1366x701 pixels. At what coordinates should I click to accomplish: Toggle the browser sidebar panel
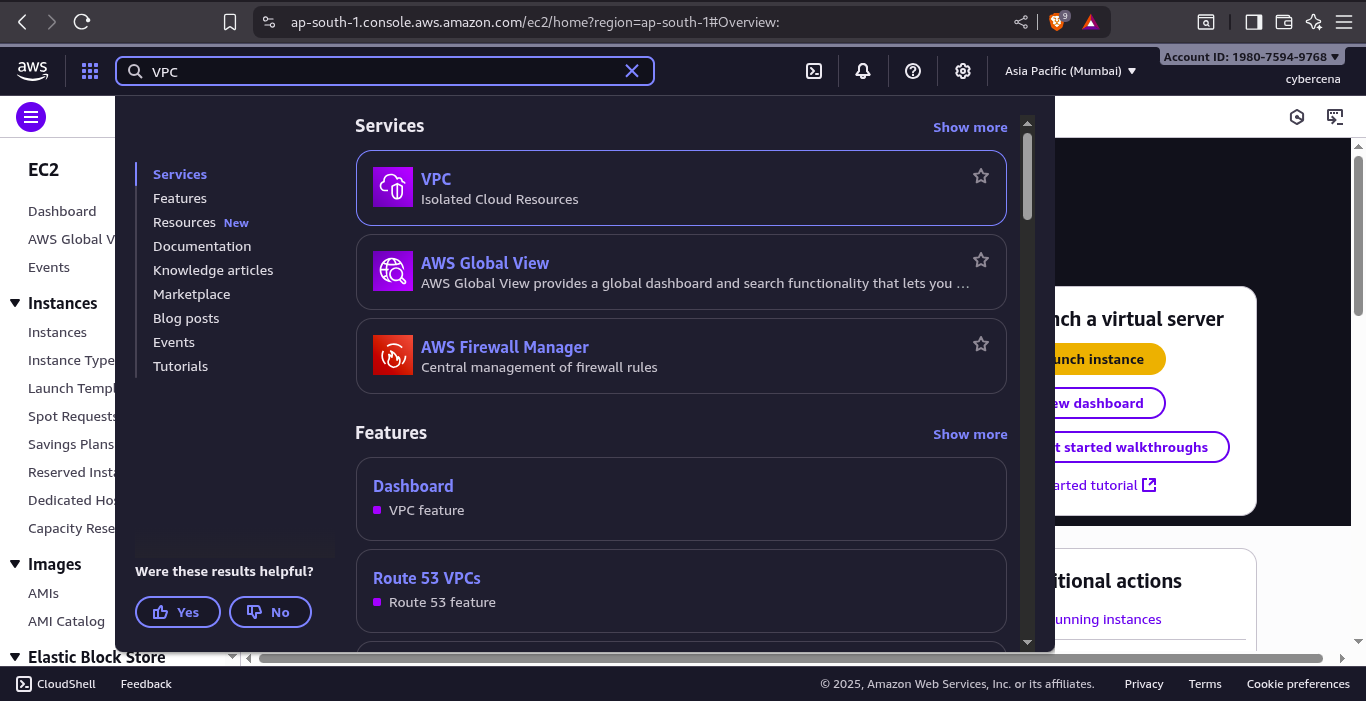(x=1253, y=22)
